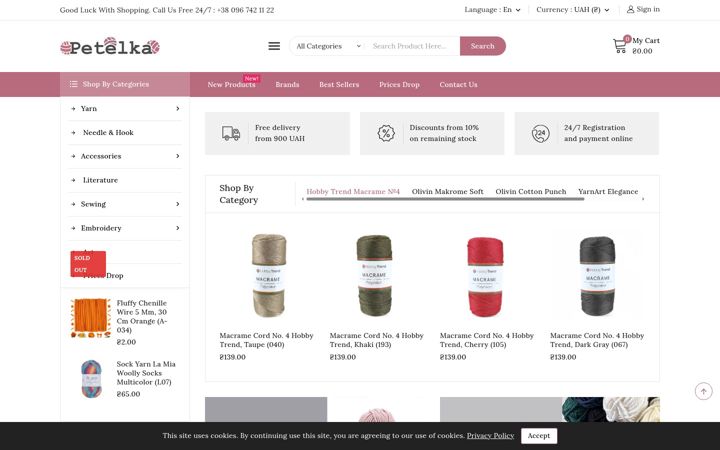Screen dimensions: 720x450
Task: Click the My Cart label
Action: click(646, 40)
